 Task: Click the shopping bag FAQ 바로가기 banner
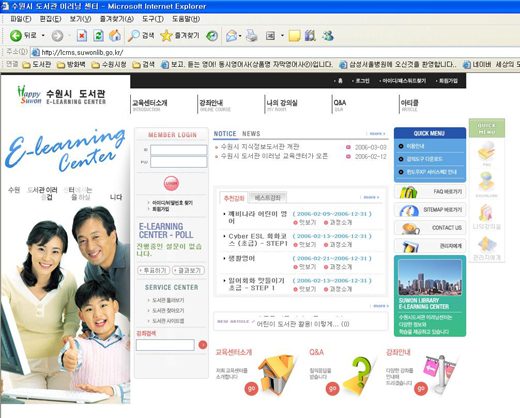(x=430, y=192)
